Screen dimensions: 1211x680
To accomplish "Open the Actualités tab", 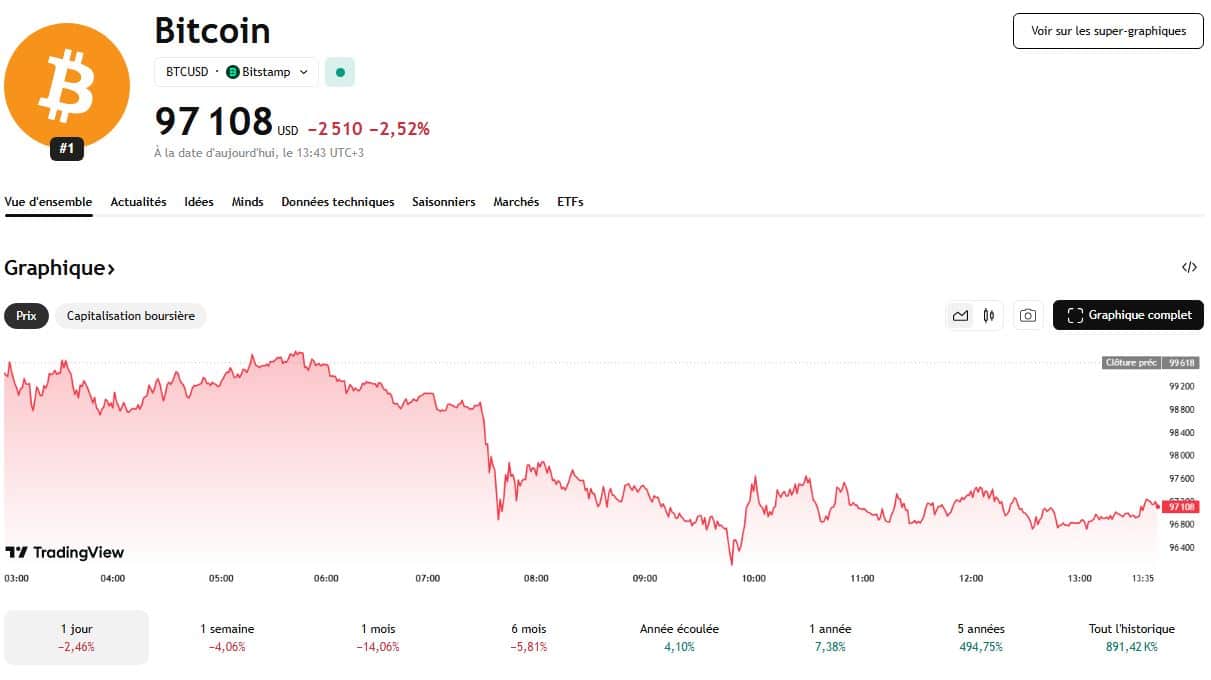I will click(138, 202).
